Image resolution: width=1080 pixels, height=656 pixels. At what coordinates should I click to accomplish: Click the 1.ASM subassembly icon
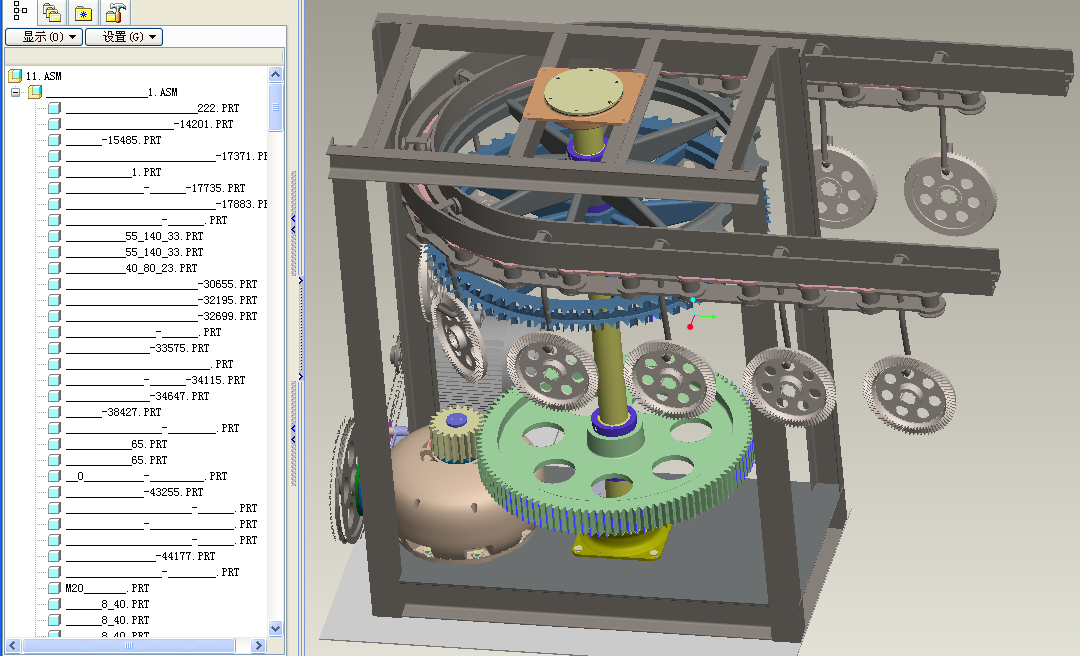pos(34,92)
